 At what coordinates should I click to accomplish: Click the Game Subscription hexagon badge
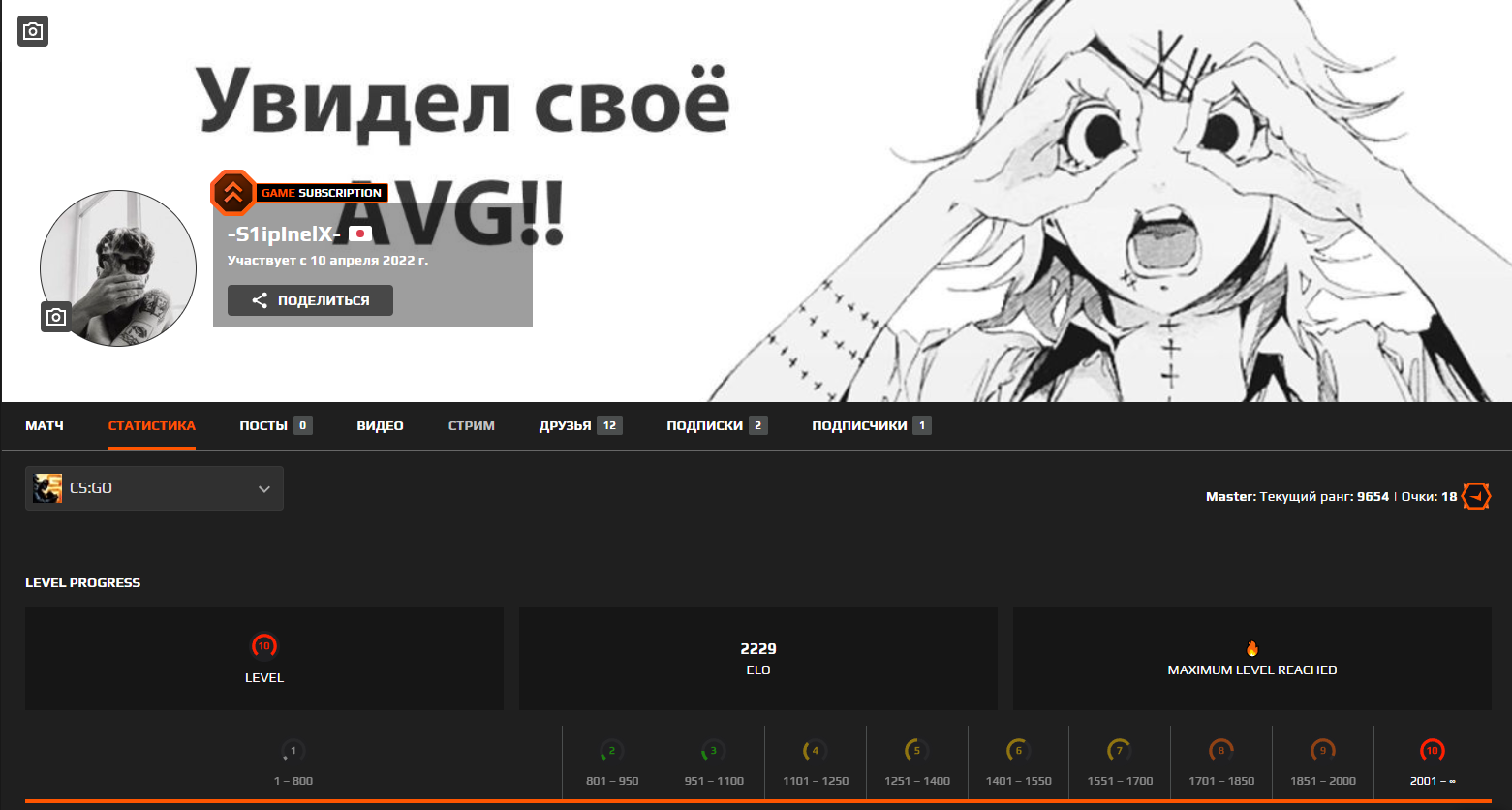(x=233, y=193)
